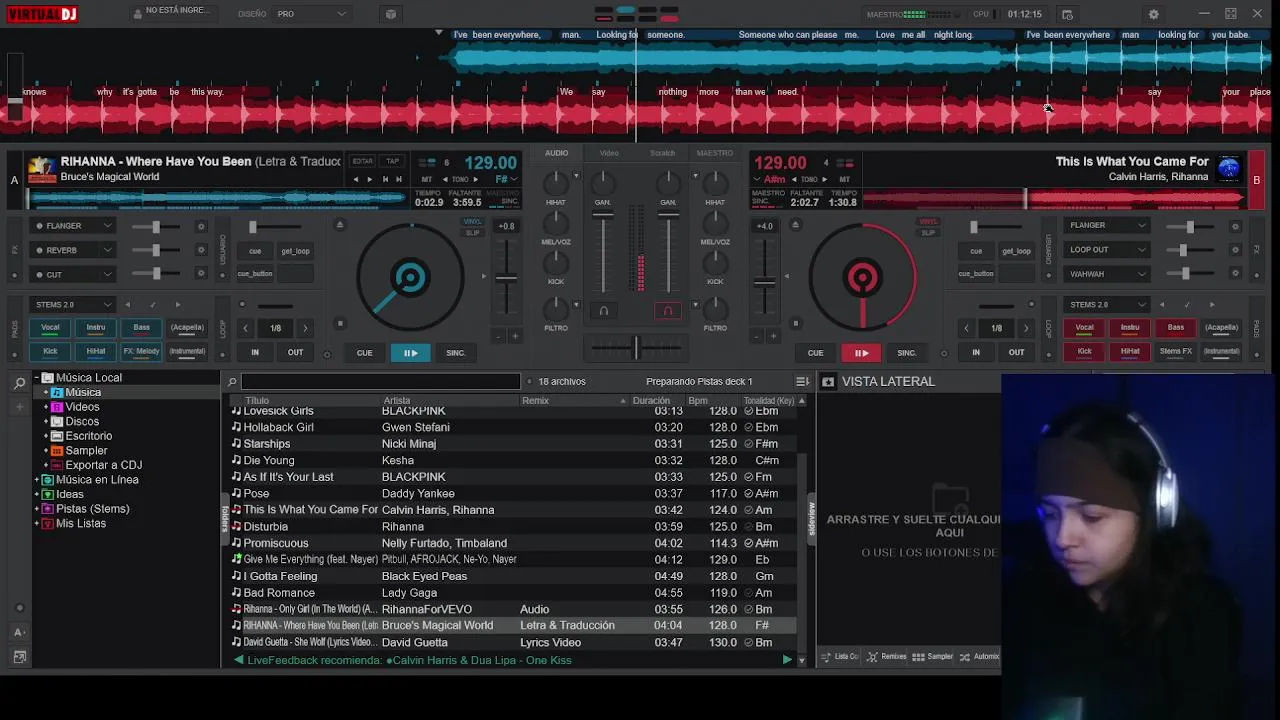Open the browser options list icon
This screenshot has height=720, width=1280.
[x=802, y=381]
